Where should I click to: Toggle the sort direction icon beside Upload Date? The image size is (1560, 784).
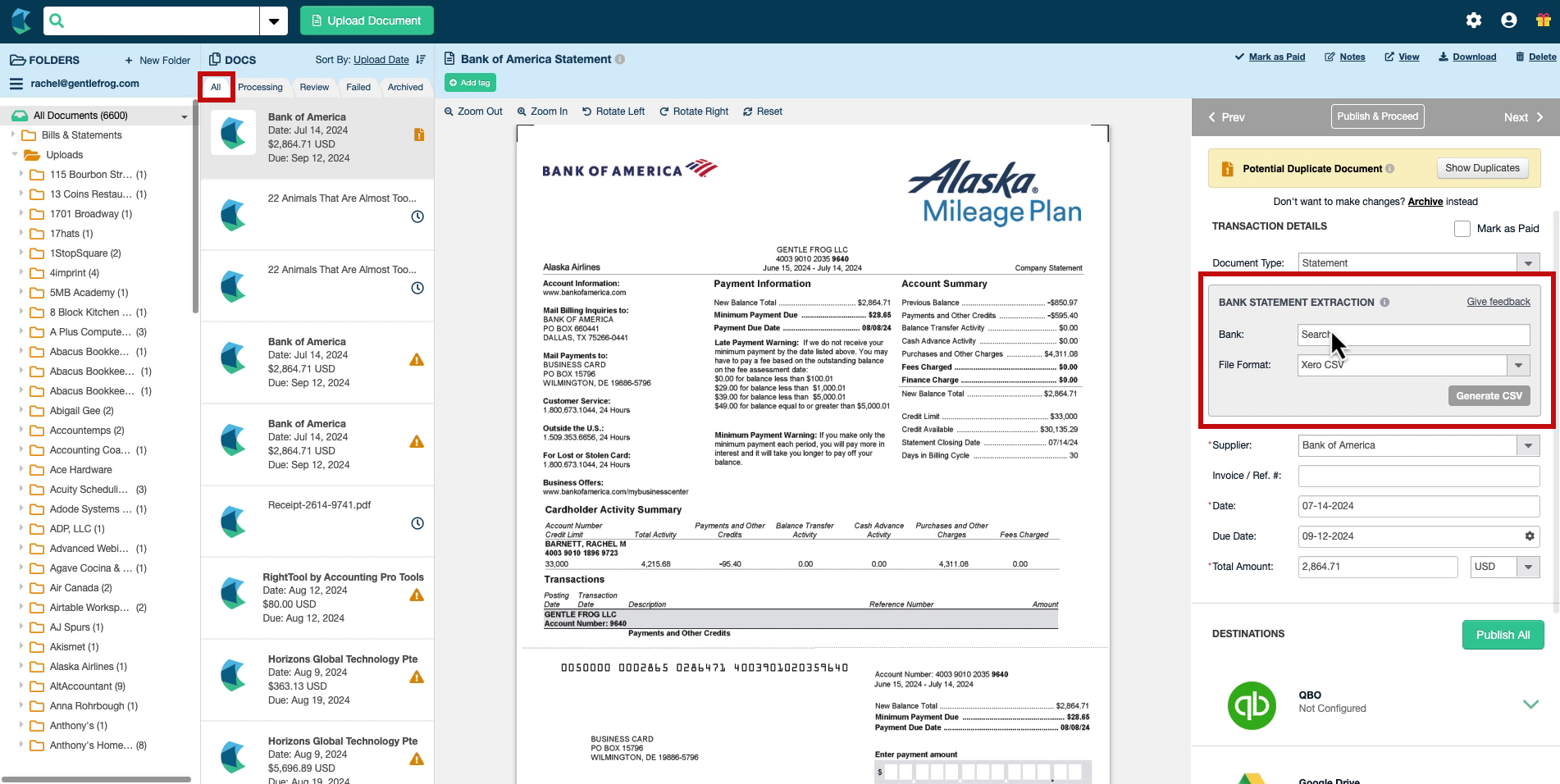(x=421, y=60)
